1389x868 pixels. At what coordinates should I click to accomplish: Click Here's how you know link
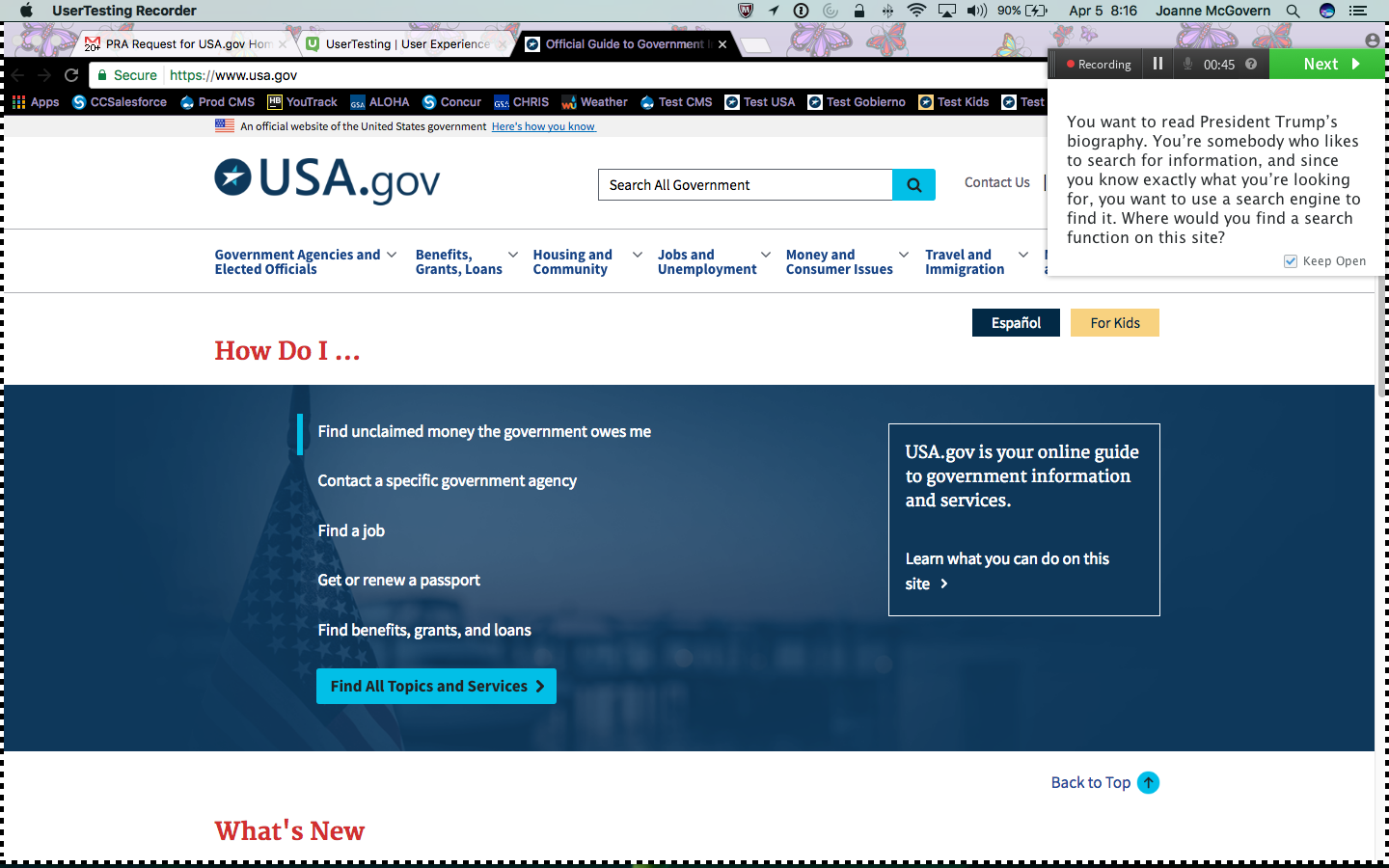tap(543, 126)
